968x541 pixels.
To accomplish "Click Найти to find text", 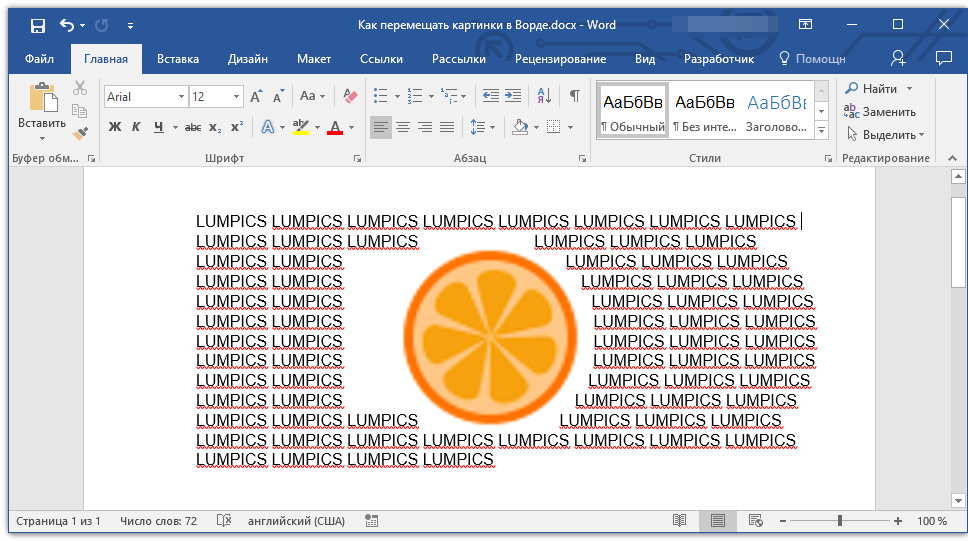I will click(872, 89).
